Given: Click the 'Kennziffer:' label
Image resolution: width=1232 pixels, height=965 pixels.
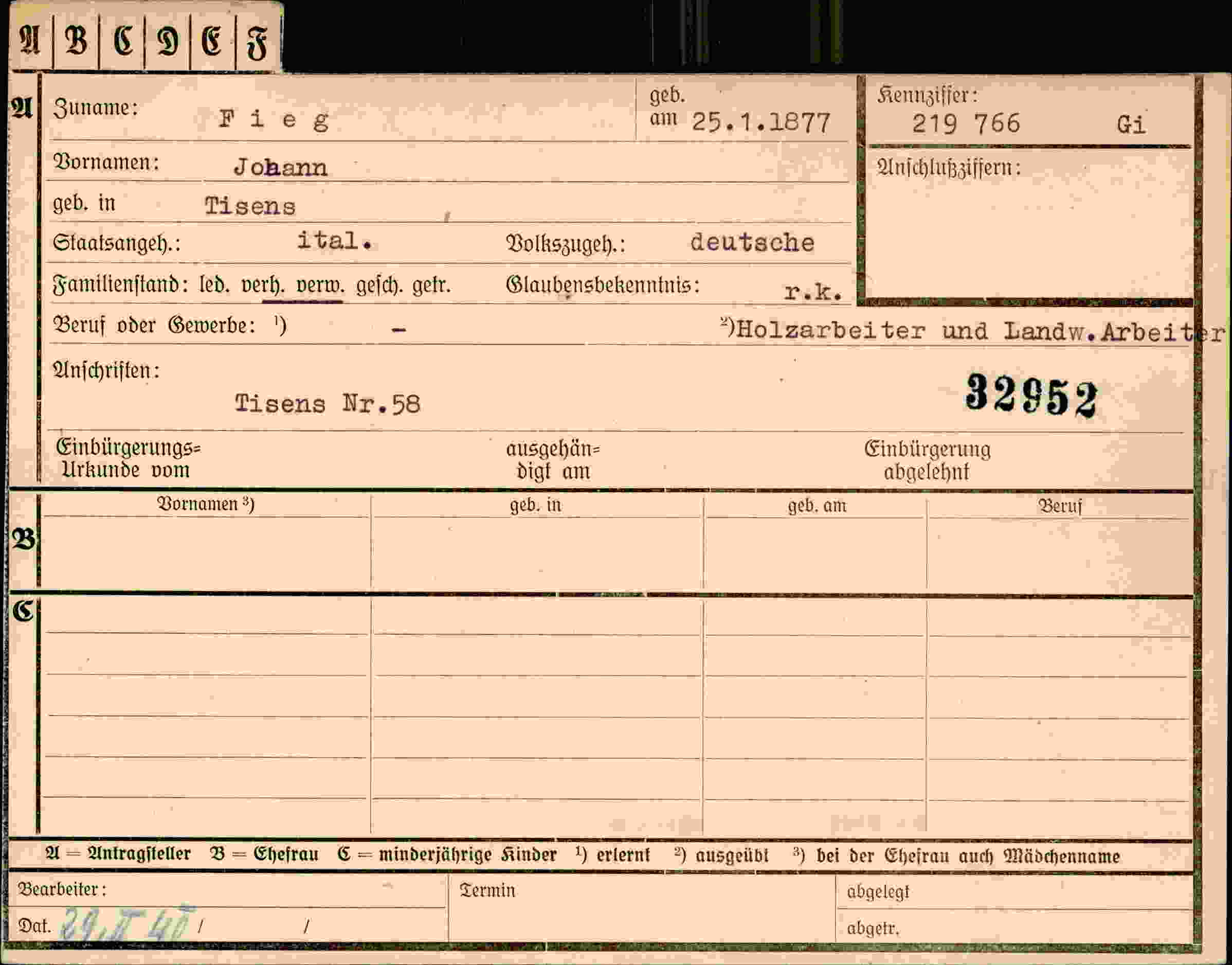Looking at the screenshot, I should [x=927, y=95].
